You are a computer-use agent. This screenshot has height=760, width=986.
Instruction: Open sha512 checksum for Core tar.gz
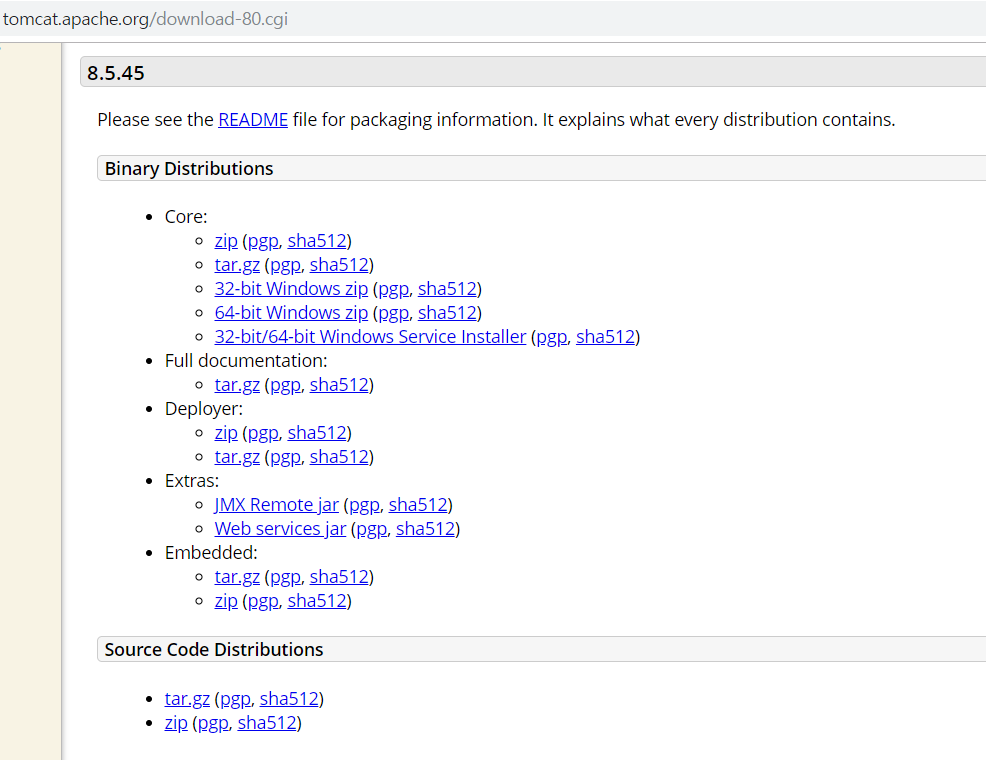[339, 265]
